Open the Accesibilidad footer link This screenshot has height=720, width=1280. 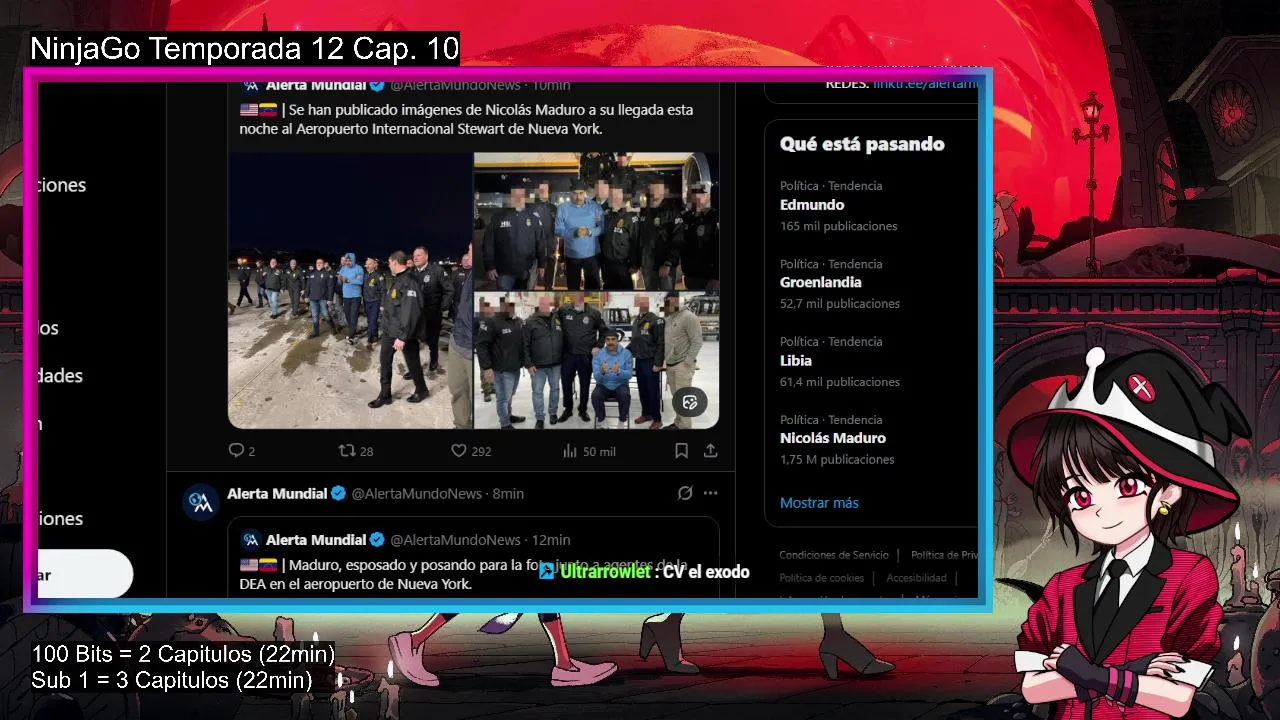[916, 578]
